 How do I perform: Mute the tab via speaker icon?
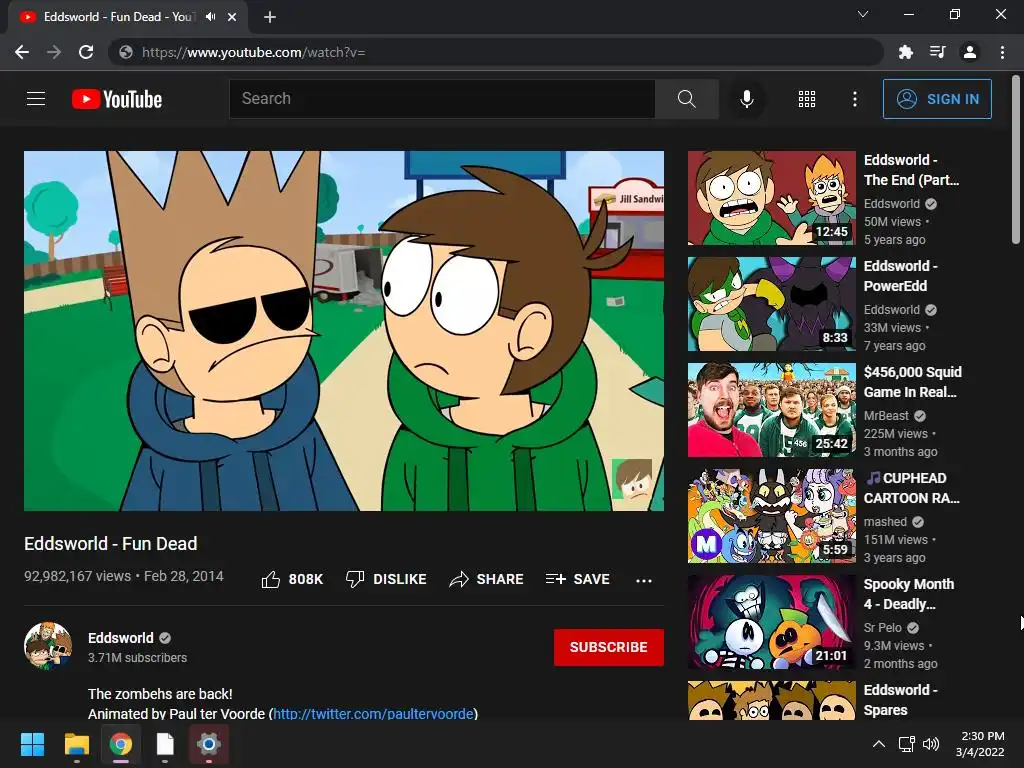click(210, 17)
